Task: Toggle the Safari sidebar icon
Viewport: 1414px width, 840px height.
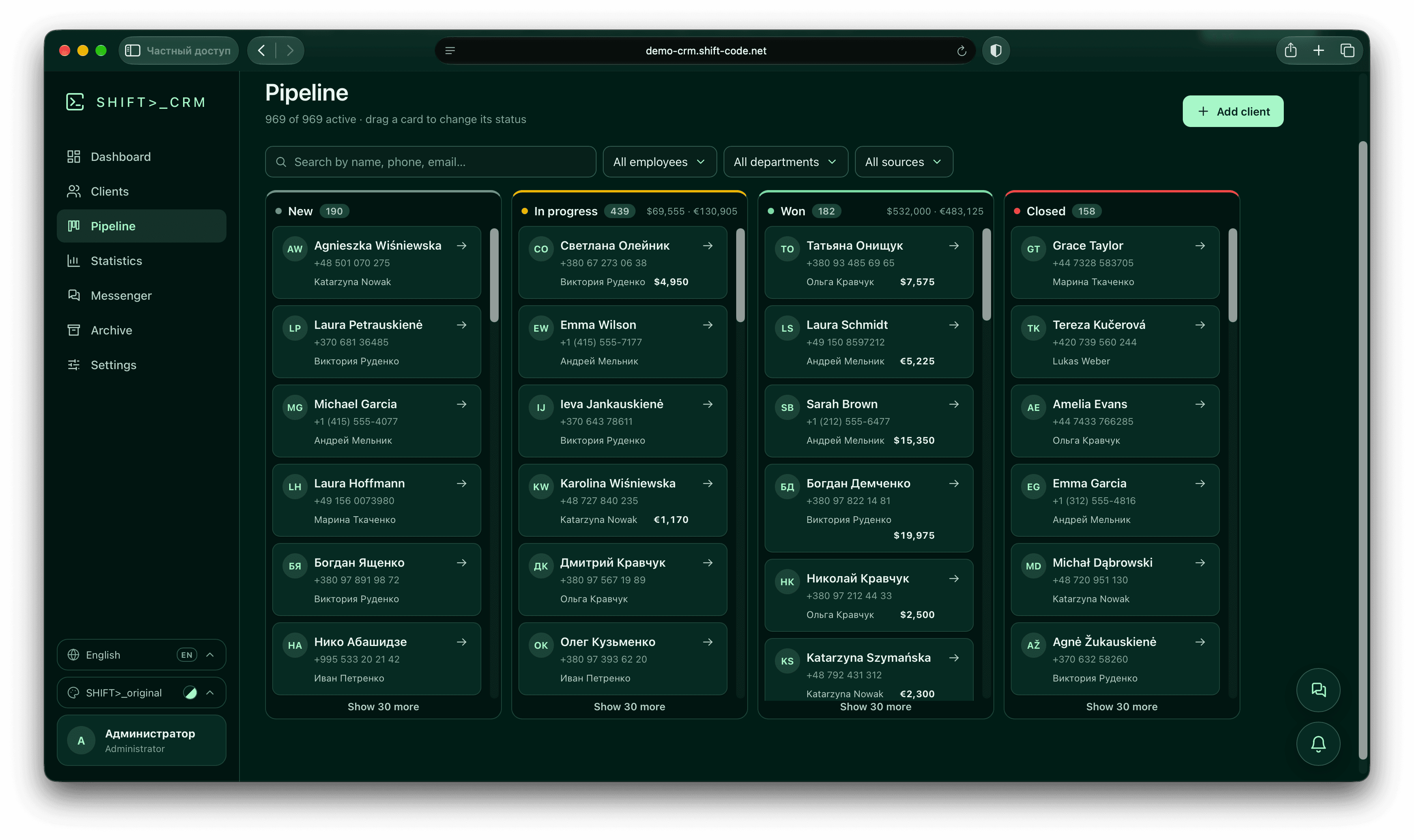Action: coord(133,51)
